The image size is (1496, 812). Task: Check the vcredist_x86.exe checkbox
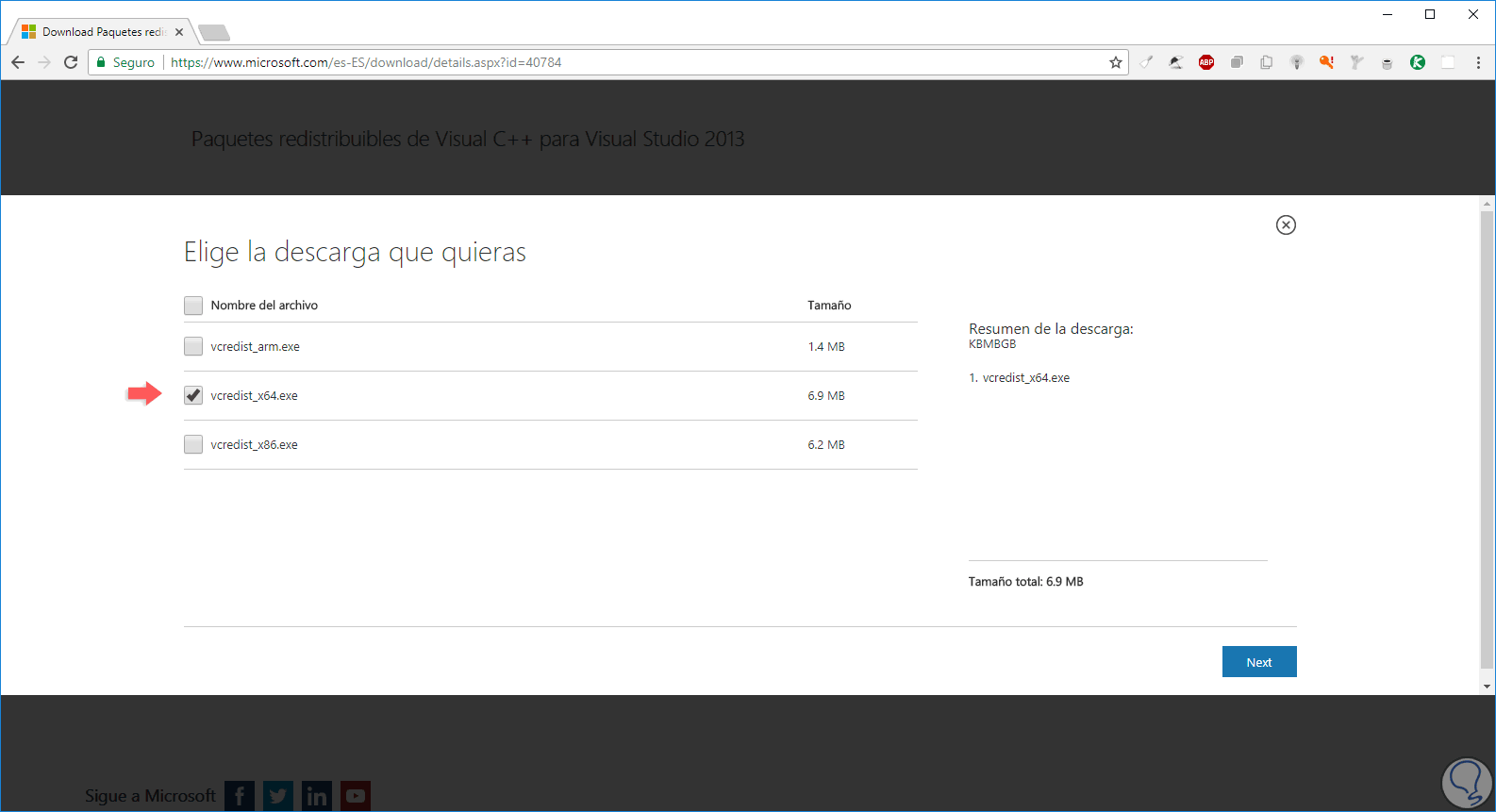[x=193, y=444]
